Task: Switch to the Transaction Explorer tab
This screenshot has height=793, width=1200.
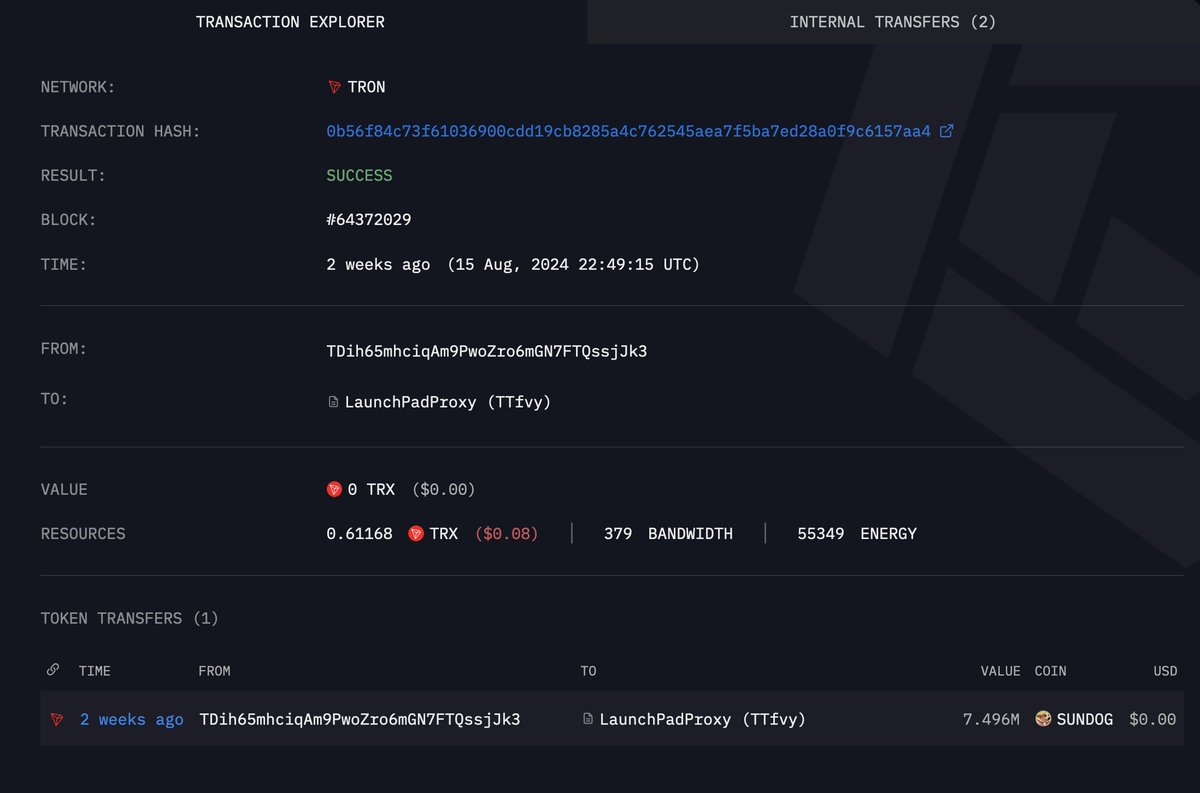Action: point(290,21)
